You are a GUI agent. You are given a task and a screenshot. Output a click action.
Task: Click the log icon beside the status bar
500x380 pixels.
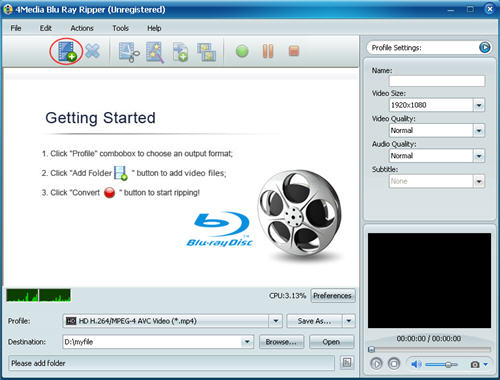coord(347,363)
